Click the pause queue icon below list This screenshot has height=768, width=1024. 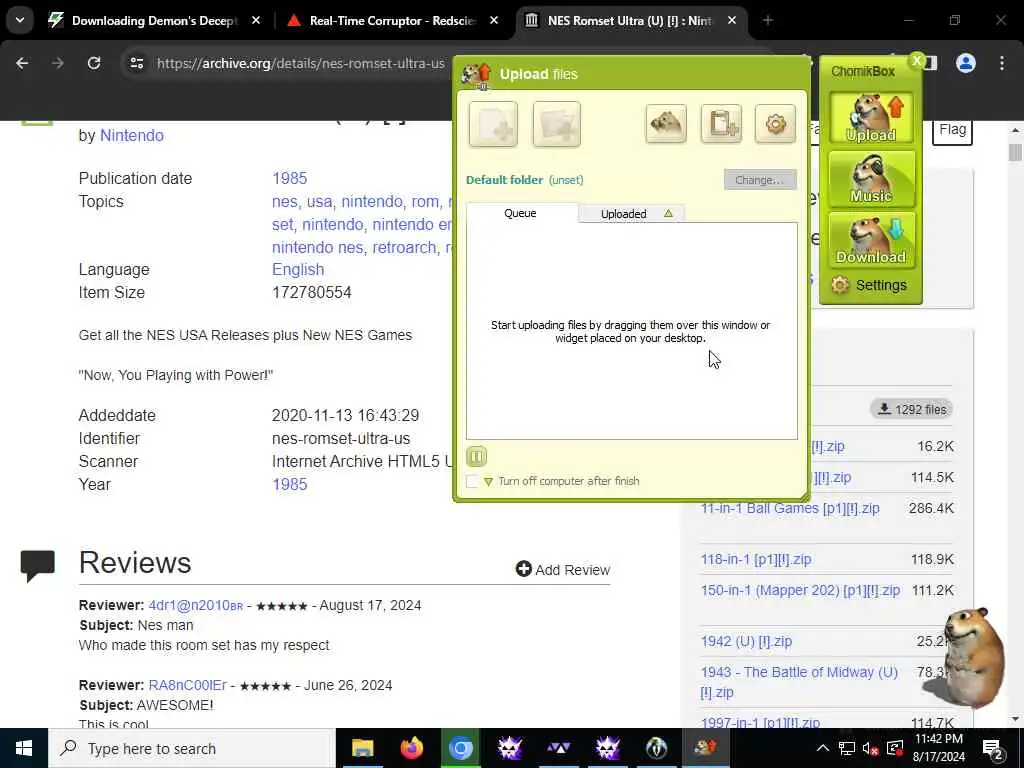(x=476, y=456)
